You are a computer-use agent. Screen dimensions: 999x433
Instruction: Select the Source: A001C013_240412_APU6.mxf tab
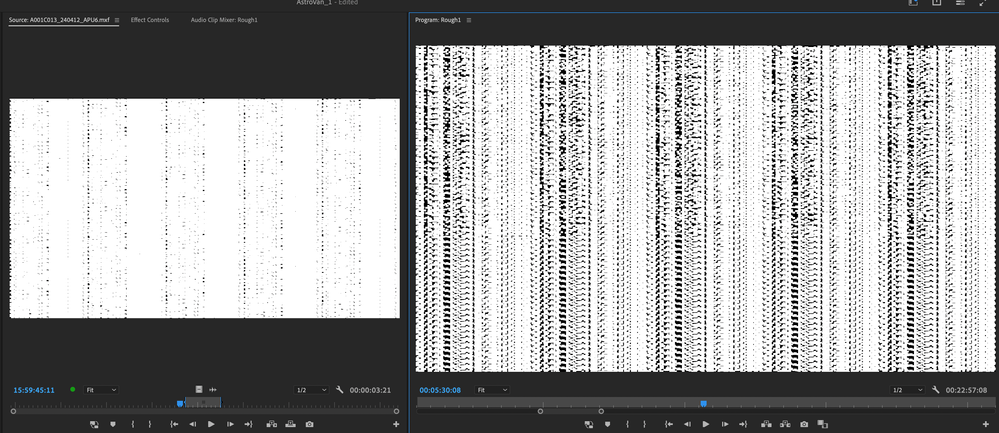pyautogui.click(x=59, y=20)
